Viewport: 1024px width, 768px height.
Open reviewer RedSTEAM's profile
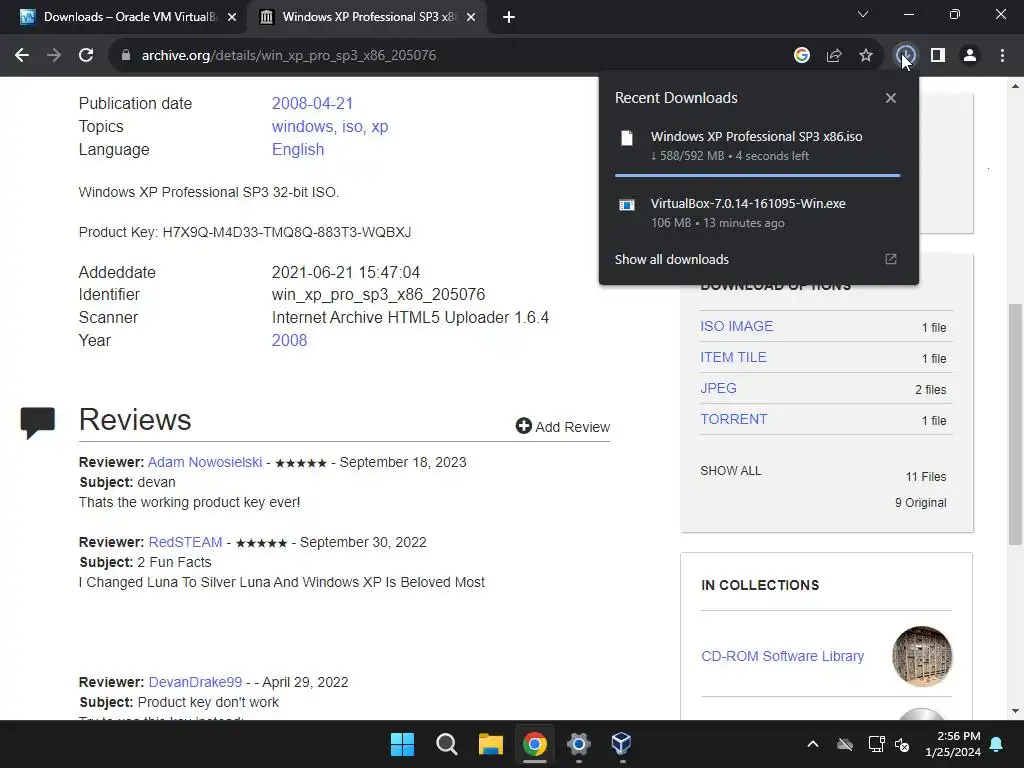click(185, 542)
